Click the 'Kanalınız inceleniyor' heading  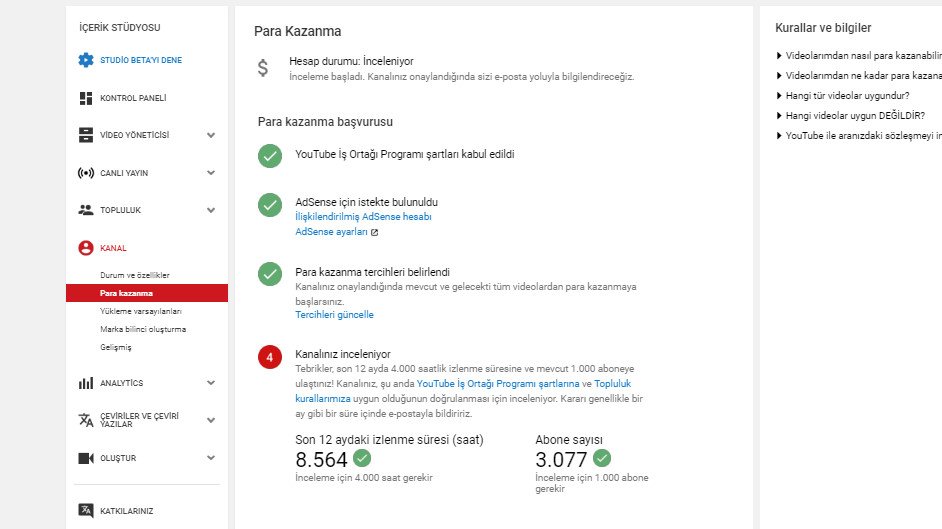[x=343, y=354]
